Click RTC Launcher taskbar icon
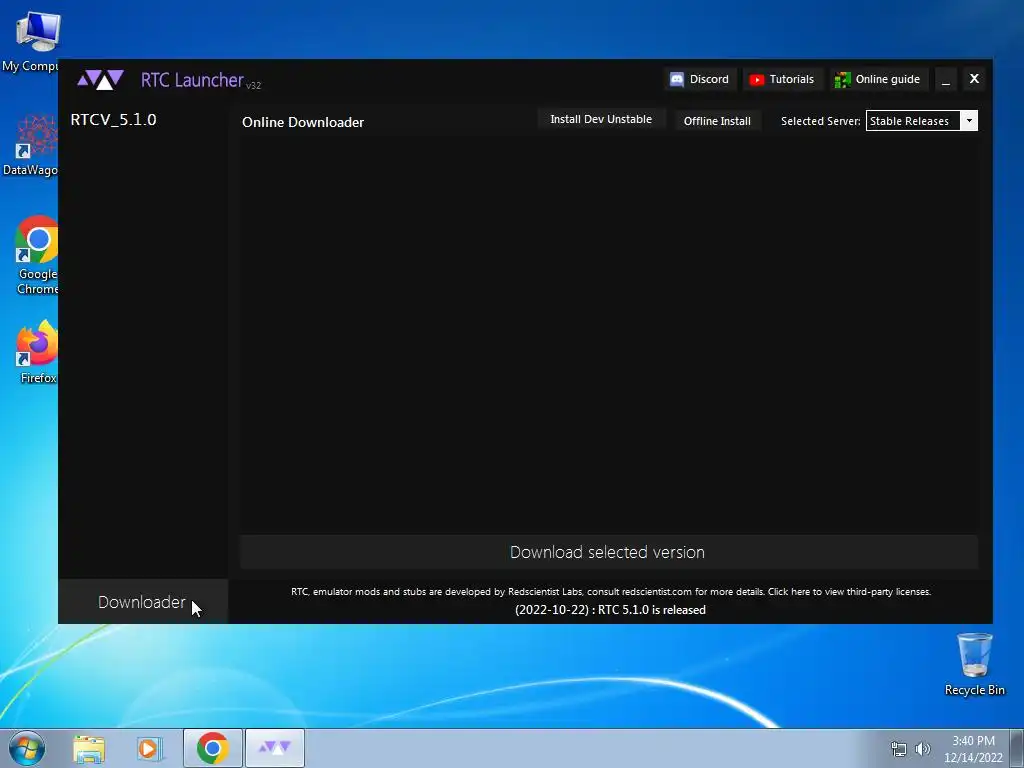Viewport: 1024px width, 768px height. point(275,748)
